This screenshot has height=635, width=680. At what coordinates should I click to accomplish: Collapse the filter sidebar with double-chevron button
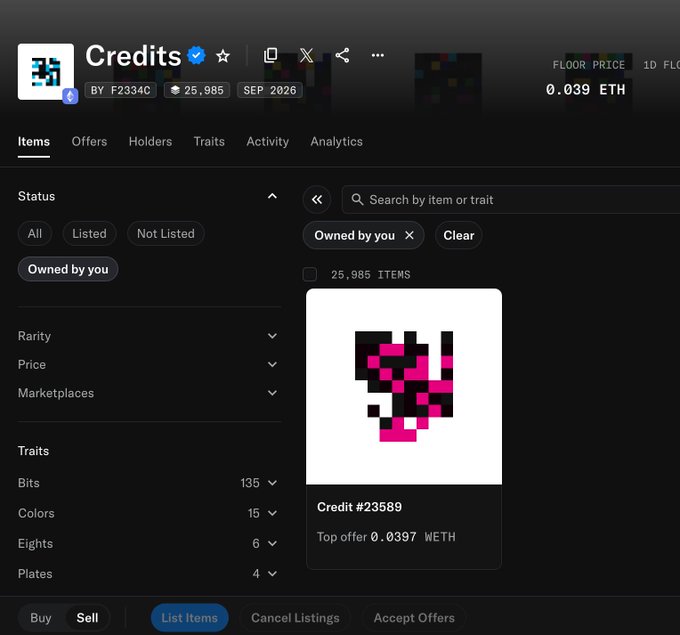click(x=317, y=200)
